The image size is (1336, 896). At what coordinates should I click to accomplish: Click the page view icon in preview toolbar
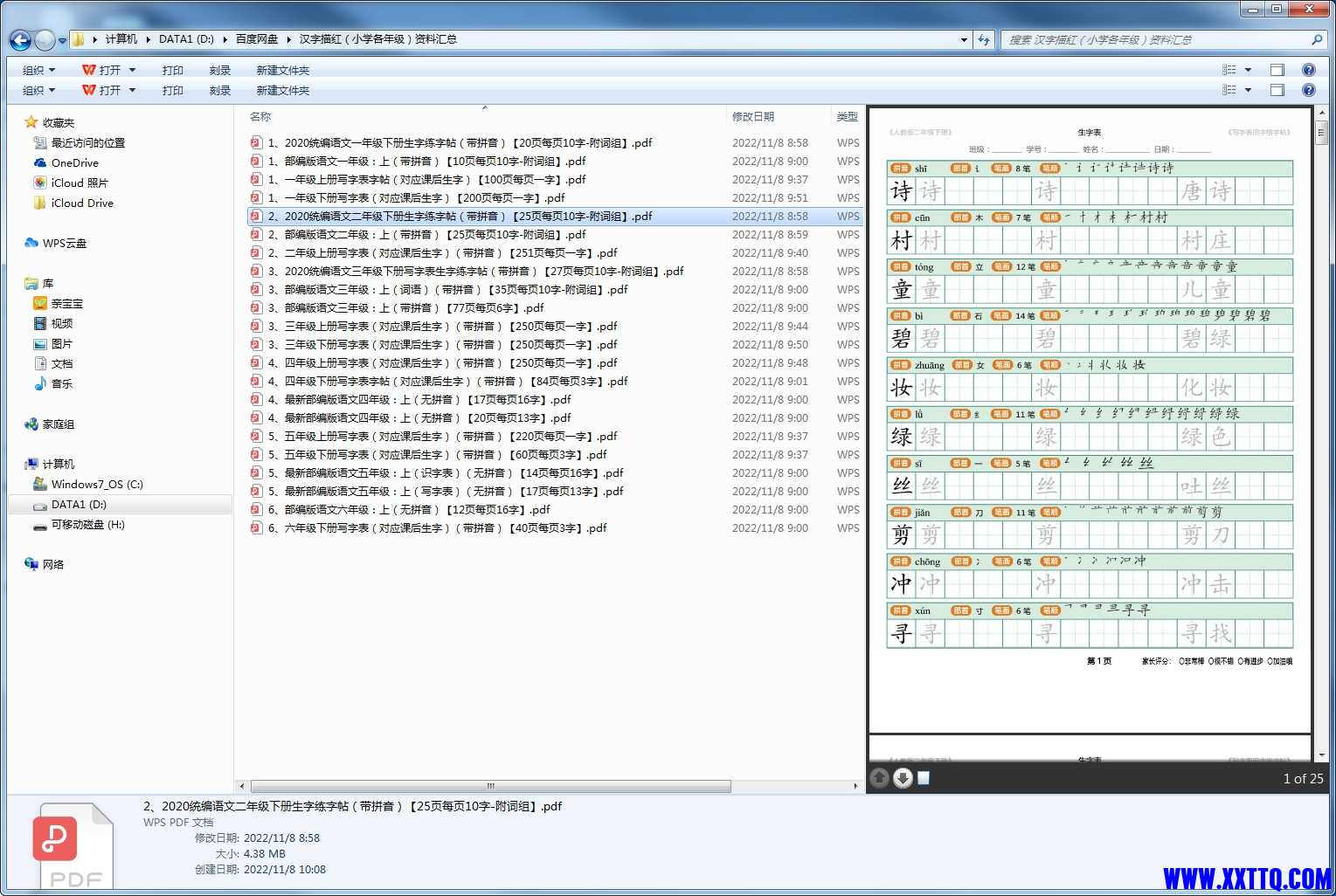click(x=924, y=777)
